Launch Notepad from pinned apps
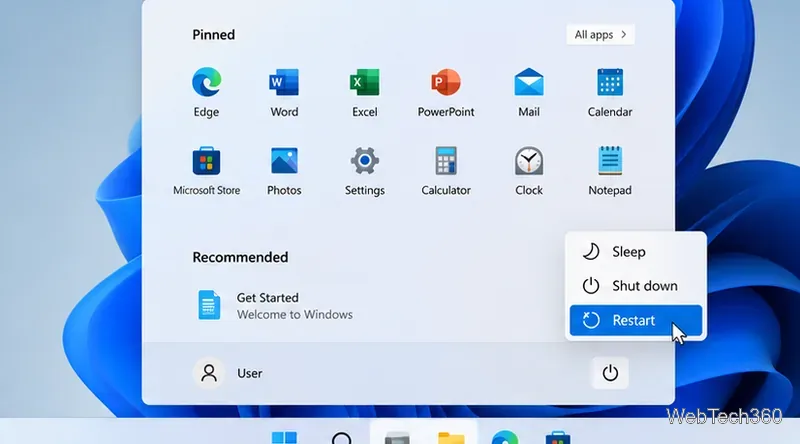The height and width of the screenshot is (444, 800). (x=610, y=171)
